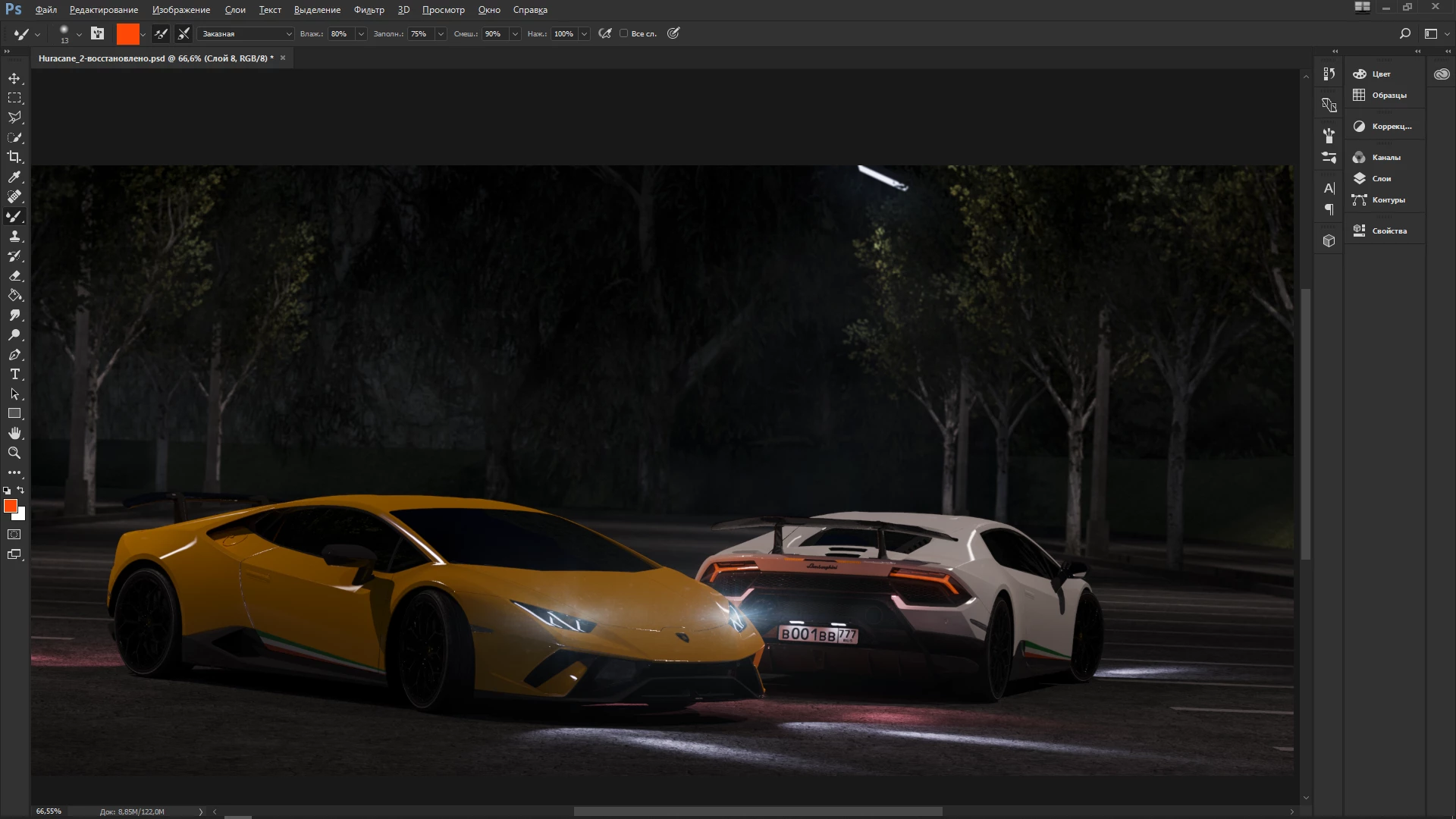Enable the 'Все сл.' checkbox
1456x819 pixels.
click(623, 33)
